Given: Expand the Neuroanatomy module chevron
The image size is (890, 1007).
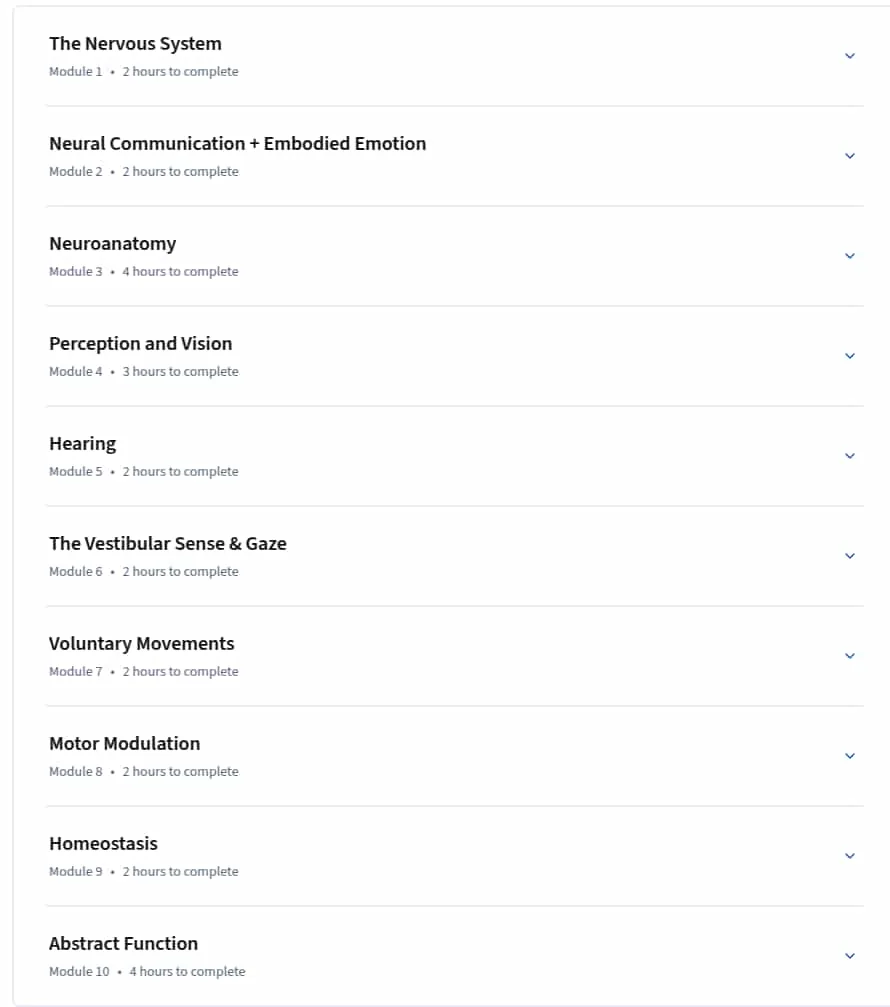Looking at the screenshot, I should point(850,256).
